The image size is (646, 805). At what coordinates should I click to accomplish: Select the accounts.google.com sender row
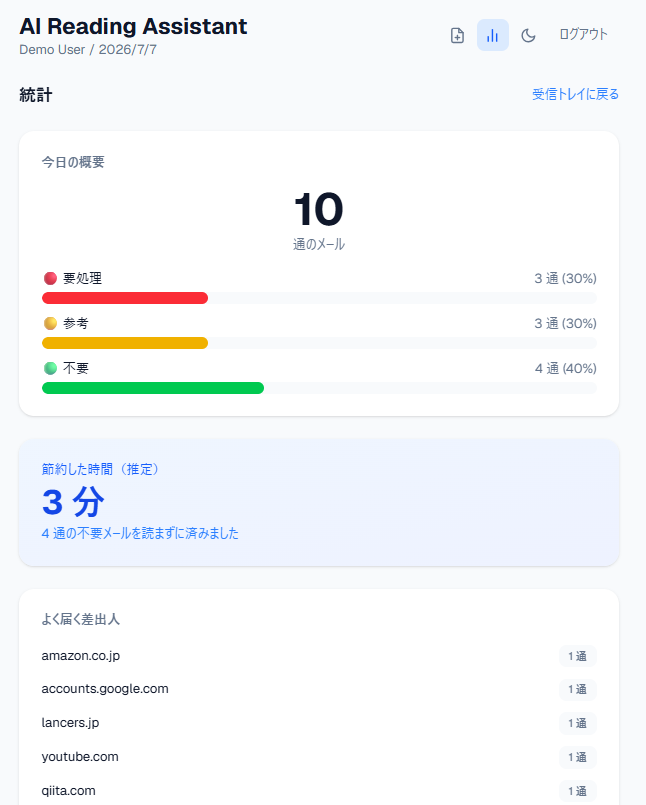[x=319, y=689]
